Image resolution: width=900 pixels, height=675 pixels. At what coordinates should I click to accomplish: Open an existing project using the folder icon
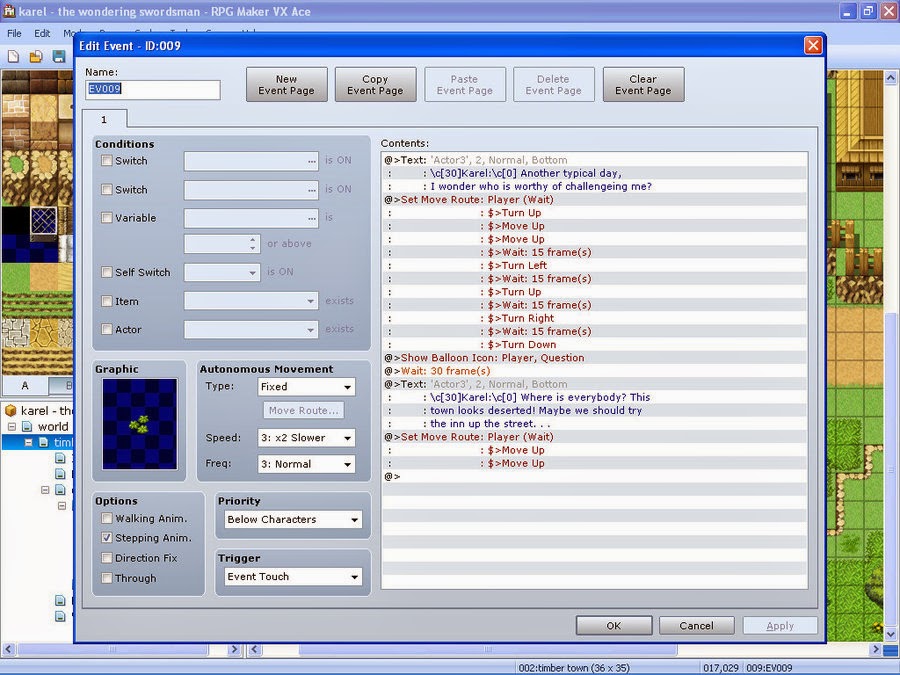pyautogui.click(x=36, y=56)
